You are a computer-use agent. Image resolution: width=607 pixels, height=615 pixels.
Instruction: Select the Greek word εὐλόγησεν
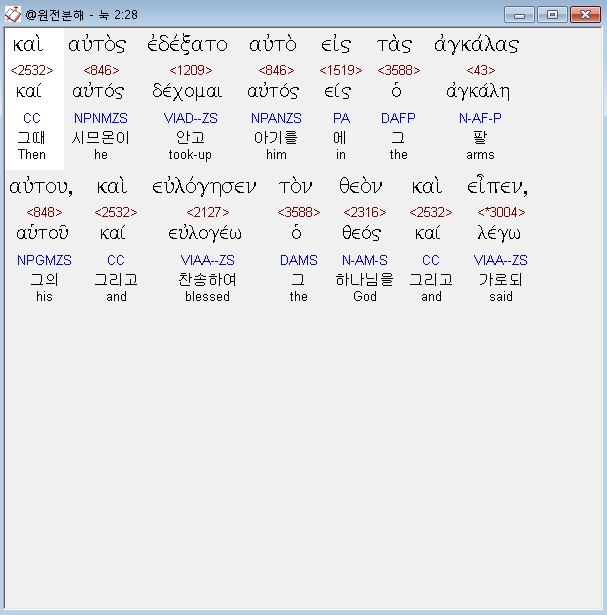coord(204,186)
